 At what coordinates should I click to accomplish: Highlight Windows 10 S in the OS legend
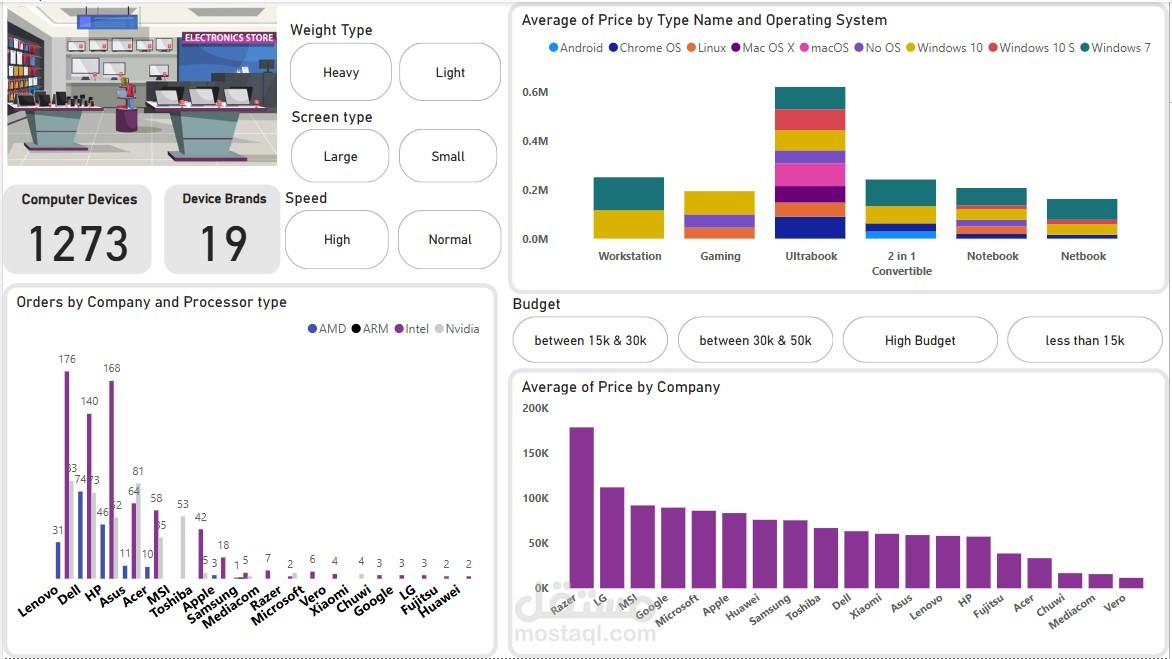click(x=1031, y=48)
